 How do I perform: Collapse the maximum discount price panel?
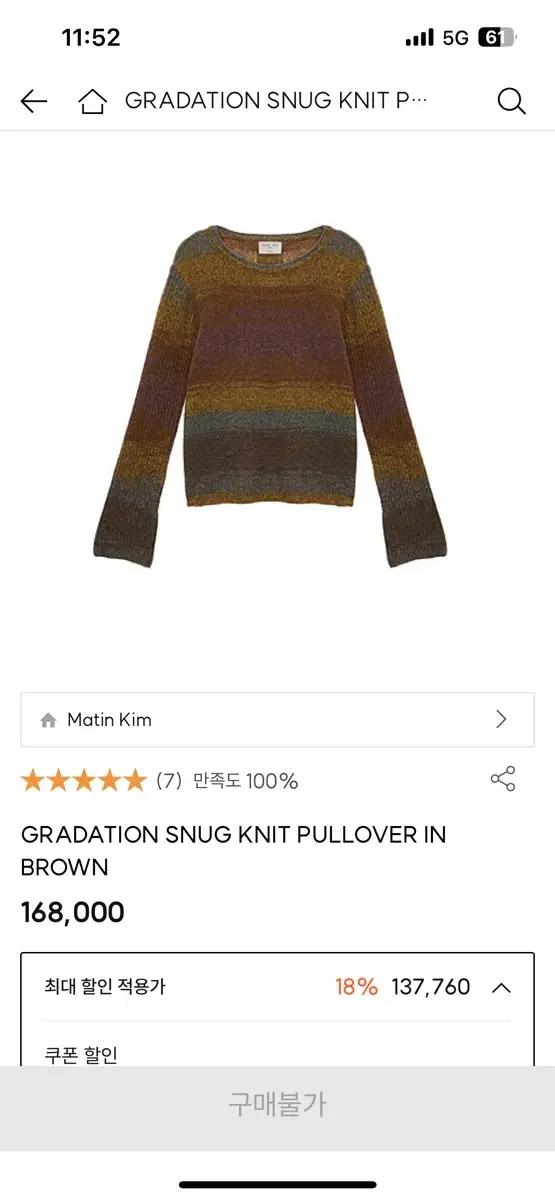[x=502, y=987]
